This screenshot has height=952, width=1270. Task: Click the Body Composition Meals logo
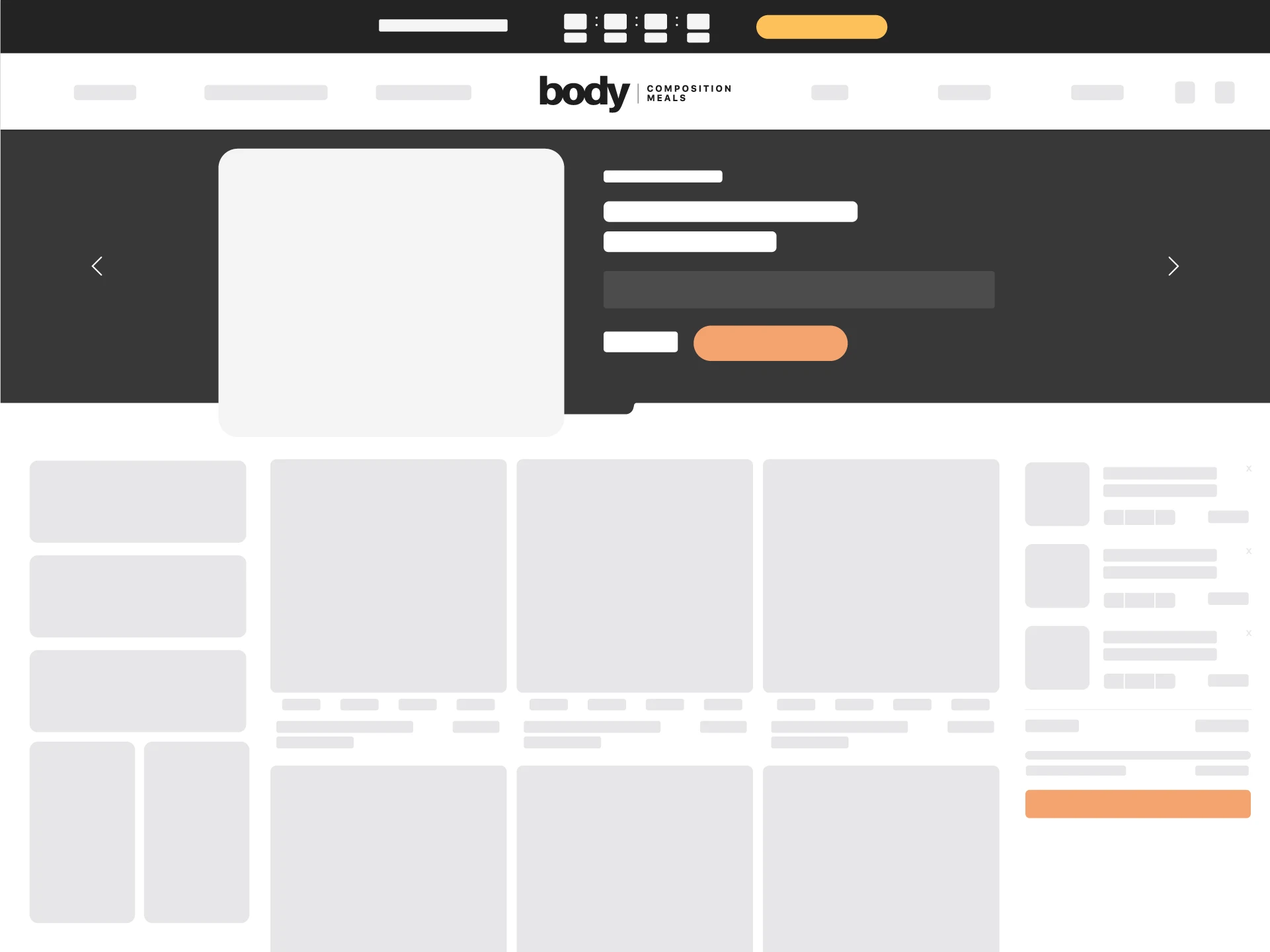tap(634, 91)
